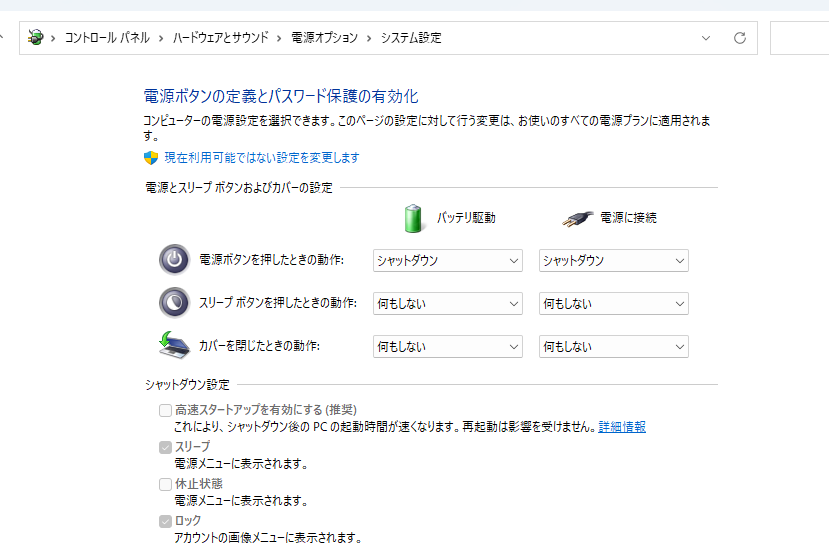Expand the address bar history dropdown
The image size is (829, 549).
[706, 38]
